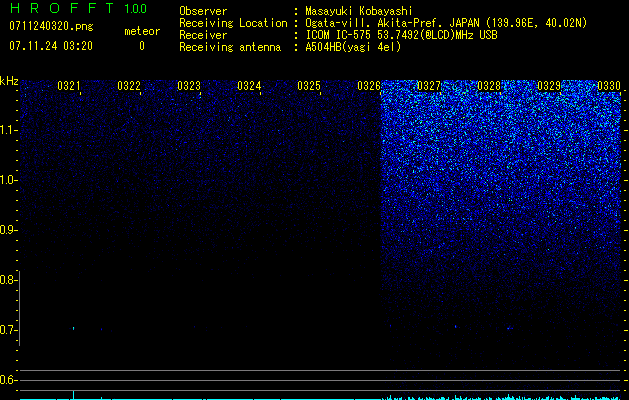
Task: Click the 0329 time marker
Action: click(x=549, y=86)
